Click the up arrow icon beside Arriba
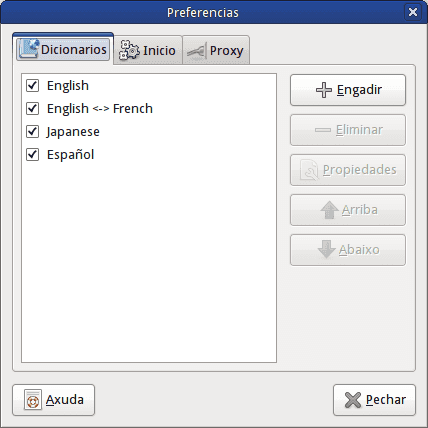428x428 pixels. [329, 210]
